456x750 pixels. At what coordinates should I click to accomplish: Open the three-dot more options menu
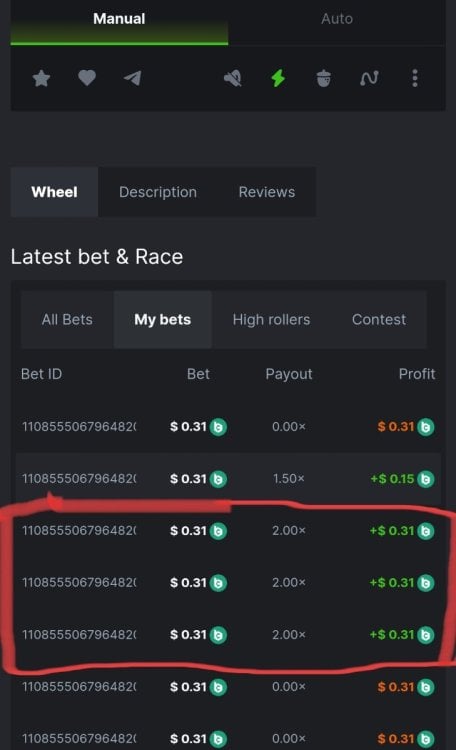pyautogui.click(x=415, y=78)
